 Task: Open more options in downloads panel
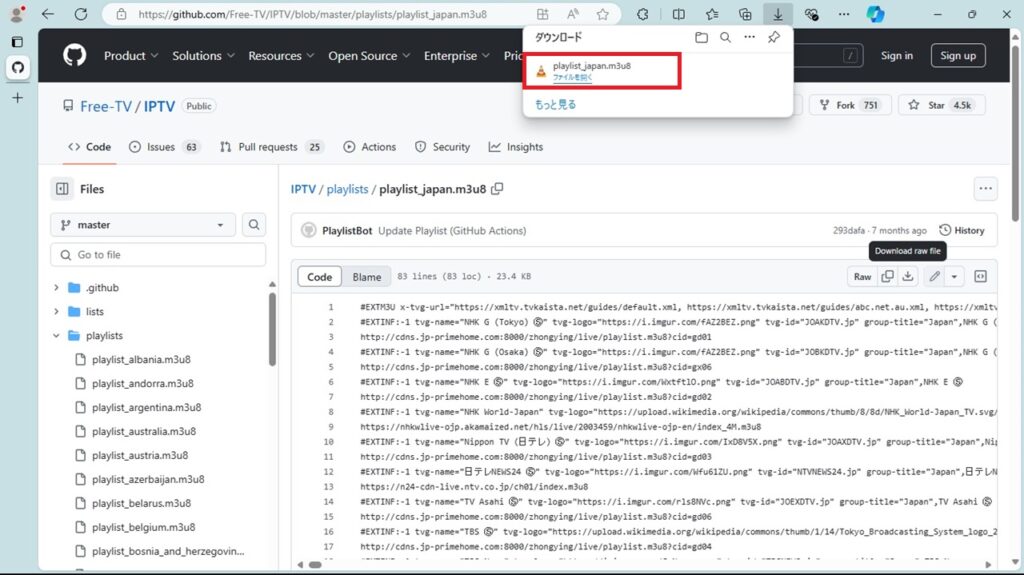pyautogui.click(x=749, y=37)
